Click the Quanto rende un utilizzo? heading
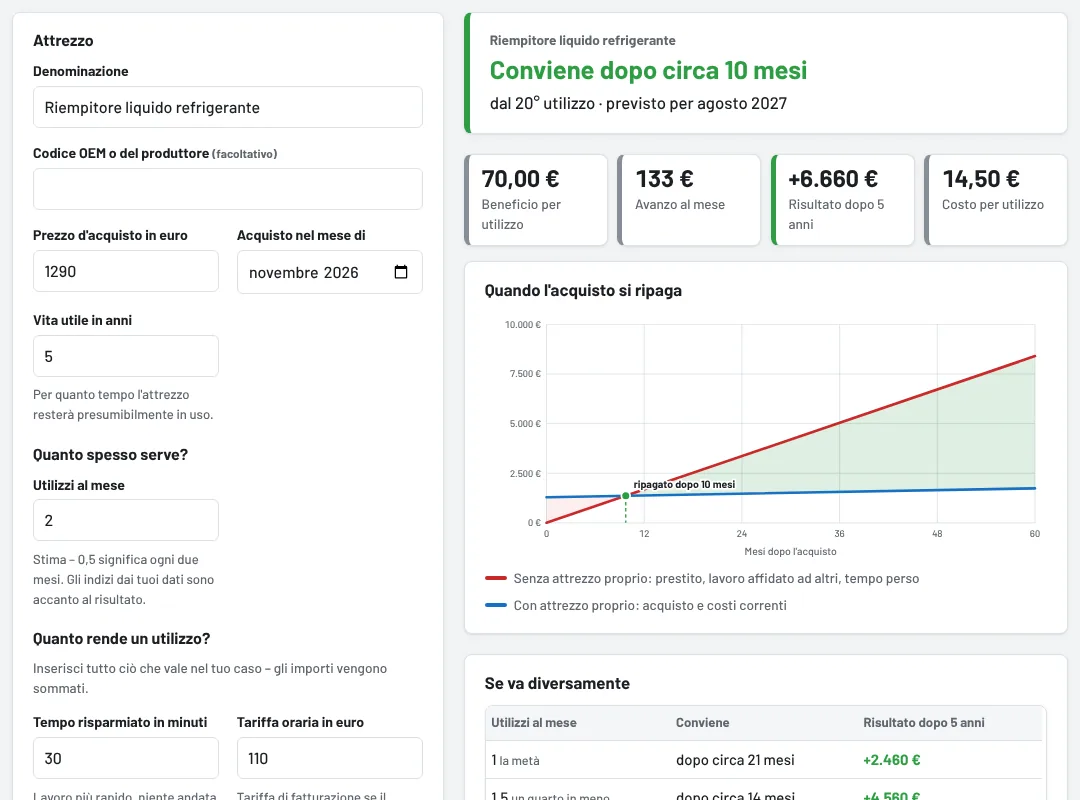This screenshot has height=800, width=1080. point(121,639)
